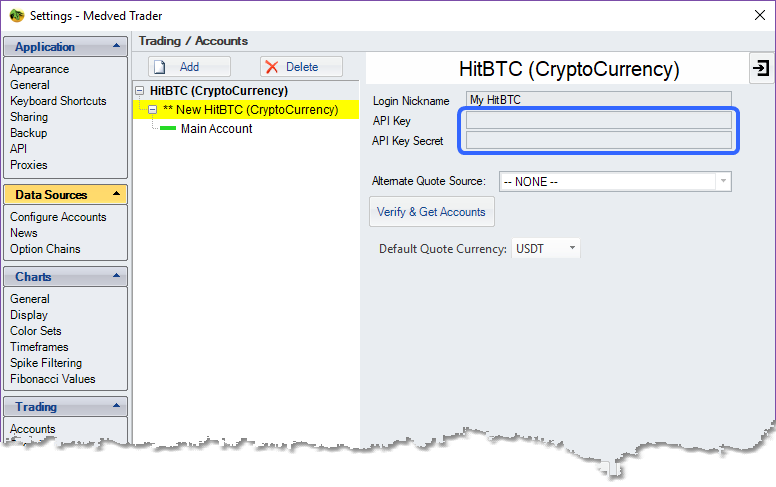Open Appearance settings
Image resolution: width=776 pixels, height=487 pixels.
pos(40,69)
